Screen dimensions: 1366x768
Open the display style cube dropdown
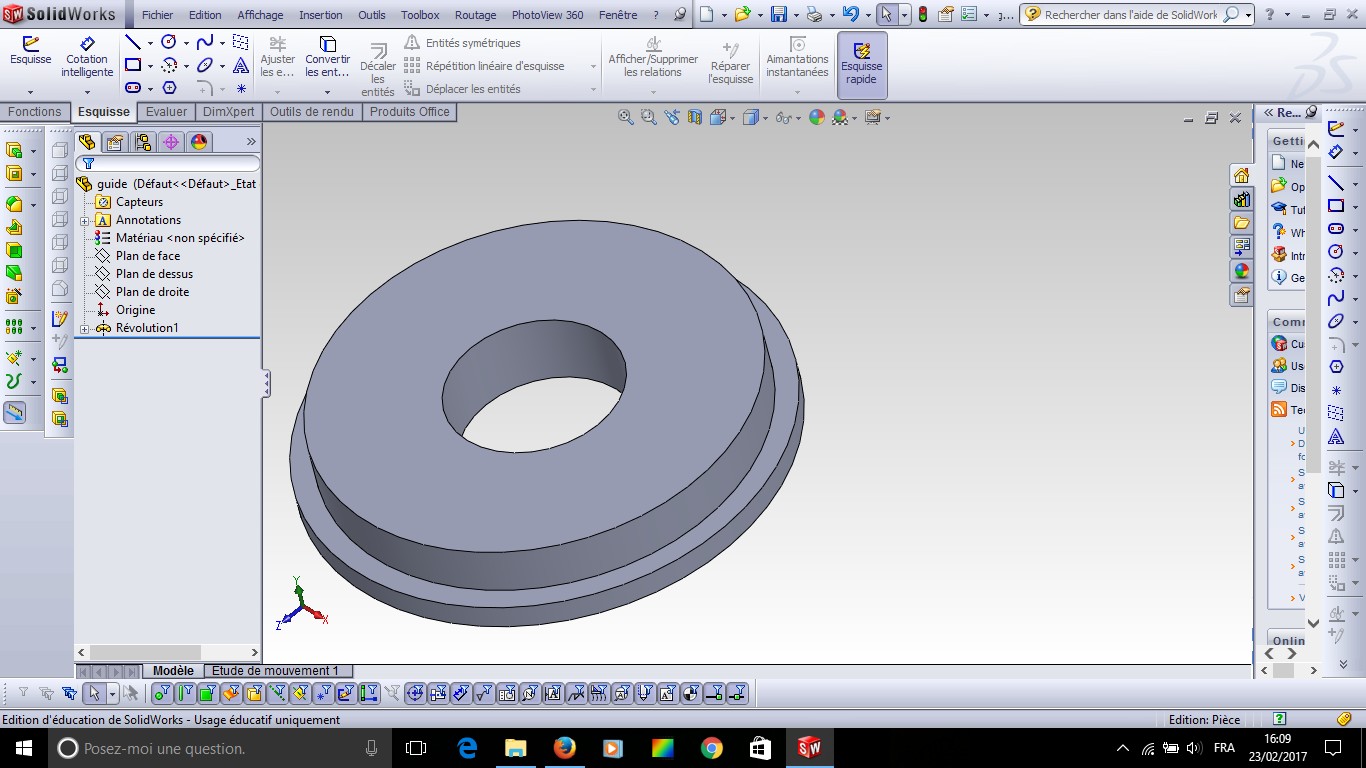[x=765, y=118]
